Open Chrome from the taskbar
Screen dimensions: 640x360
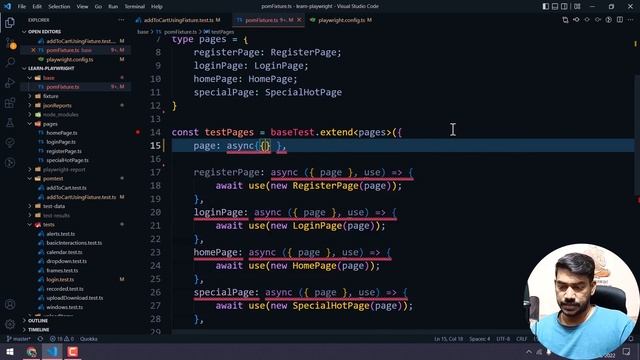31,351
